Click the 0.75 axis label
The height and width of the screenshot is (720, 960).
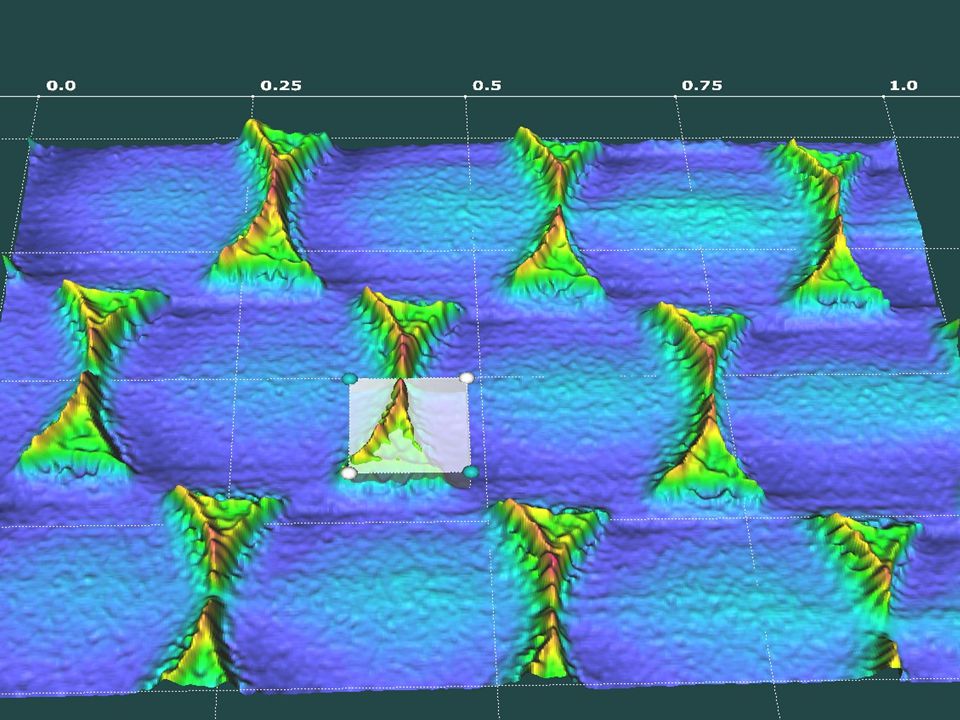[x=702, y=86]
